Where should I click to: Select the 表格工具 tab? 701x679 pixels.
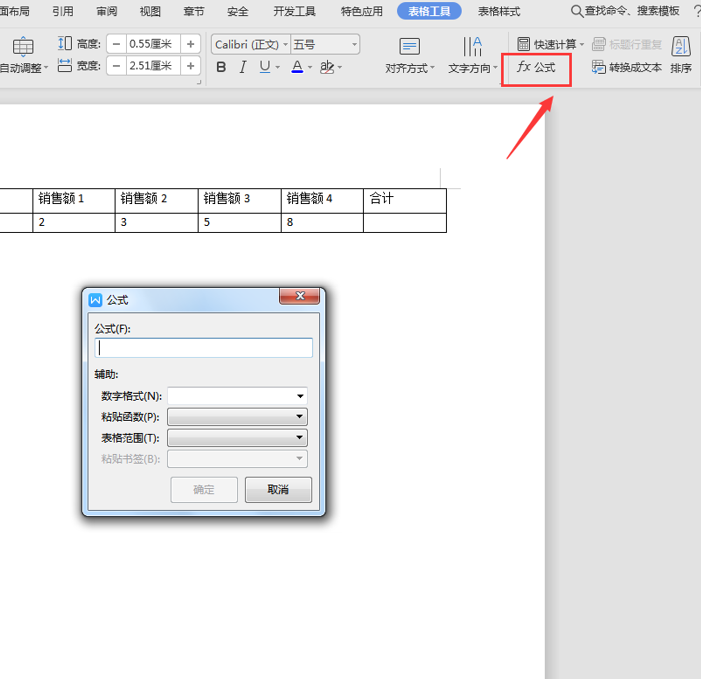click(429, 11)
